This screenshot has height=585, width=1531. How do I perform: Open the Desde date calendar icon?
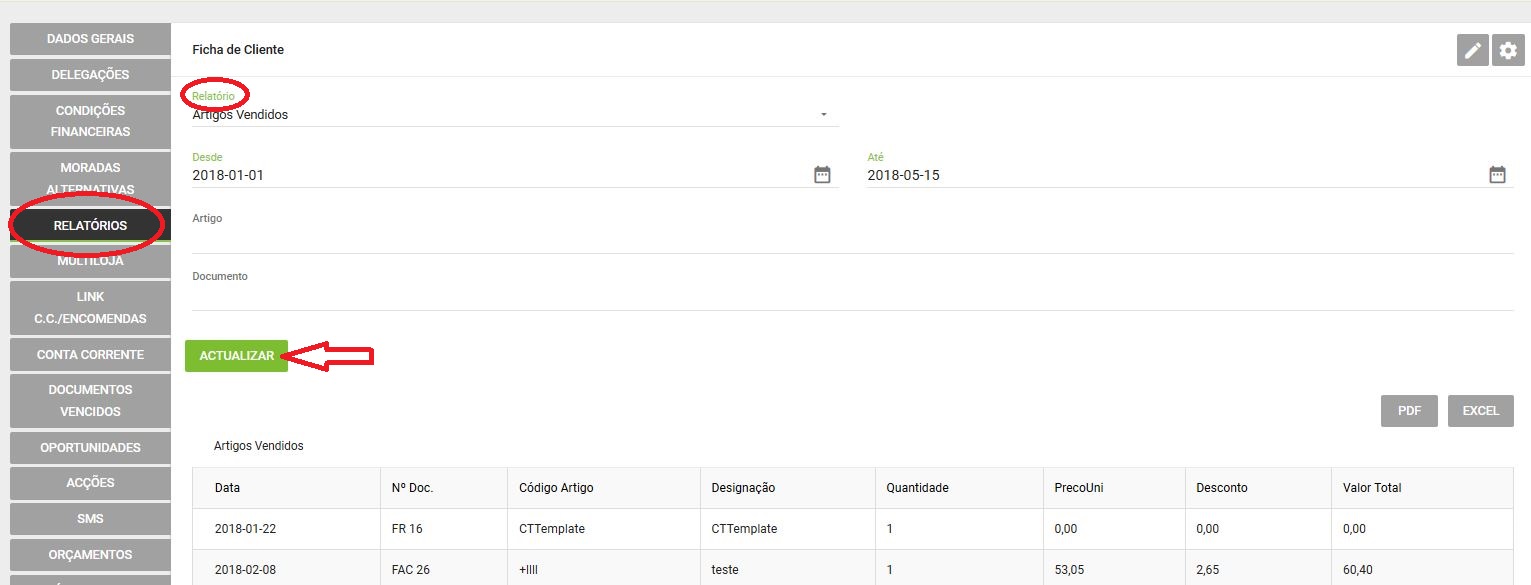822,175
